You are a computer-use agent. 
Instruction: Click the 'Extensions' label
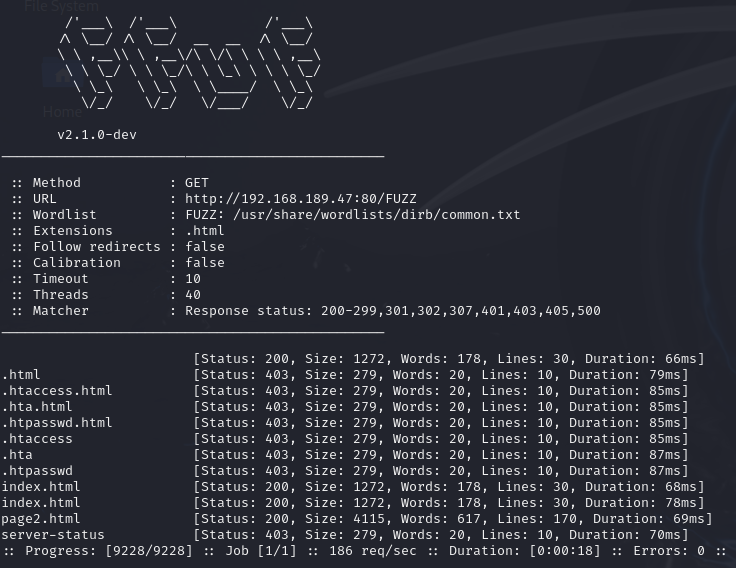73,230
